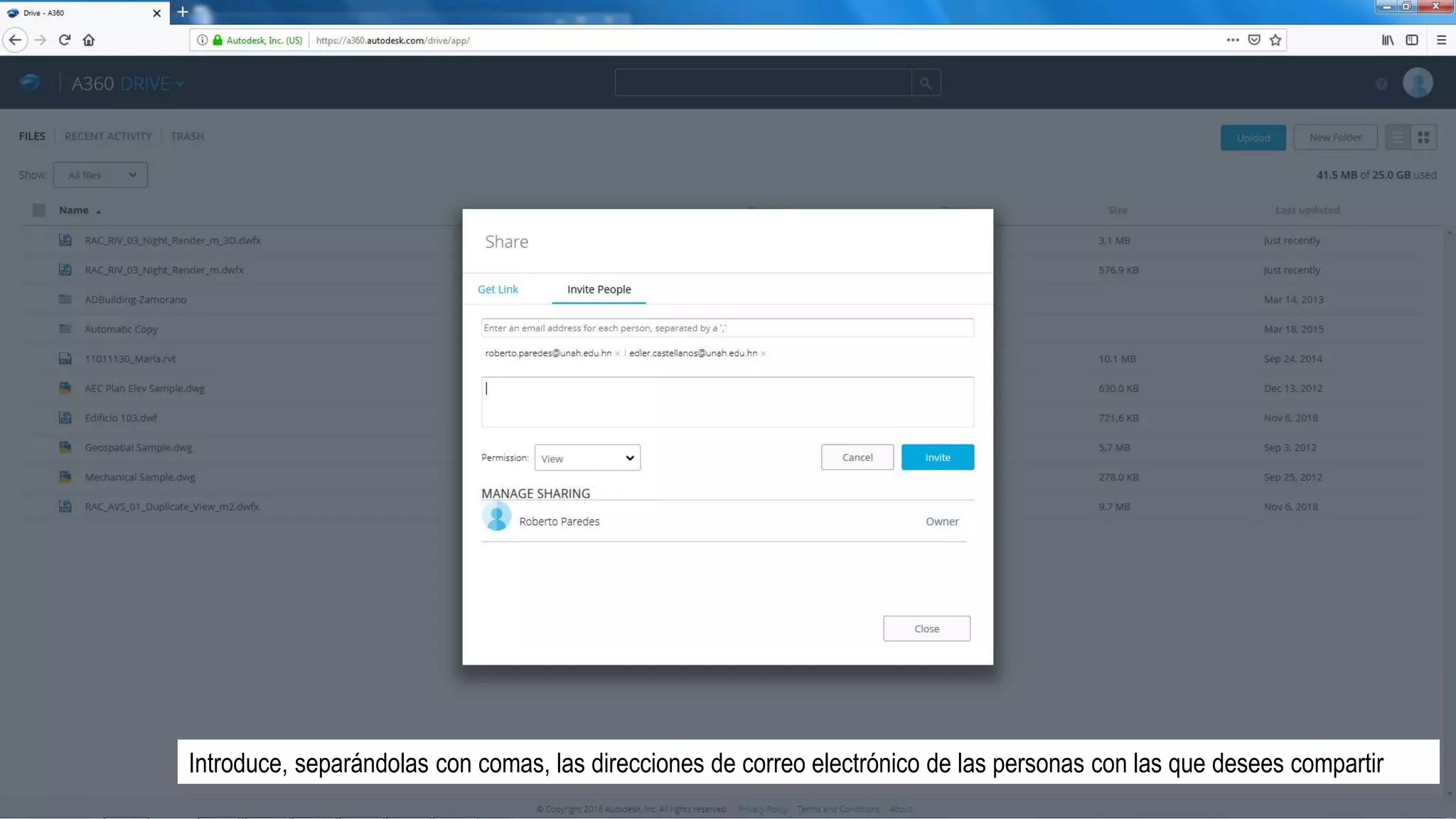Click the A360 search box
The height and width of the screenshot is (819, 1456).
[763, 83]
